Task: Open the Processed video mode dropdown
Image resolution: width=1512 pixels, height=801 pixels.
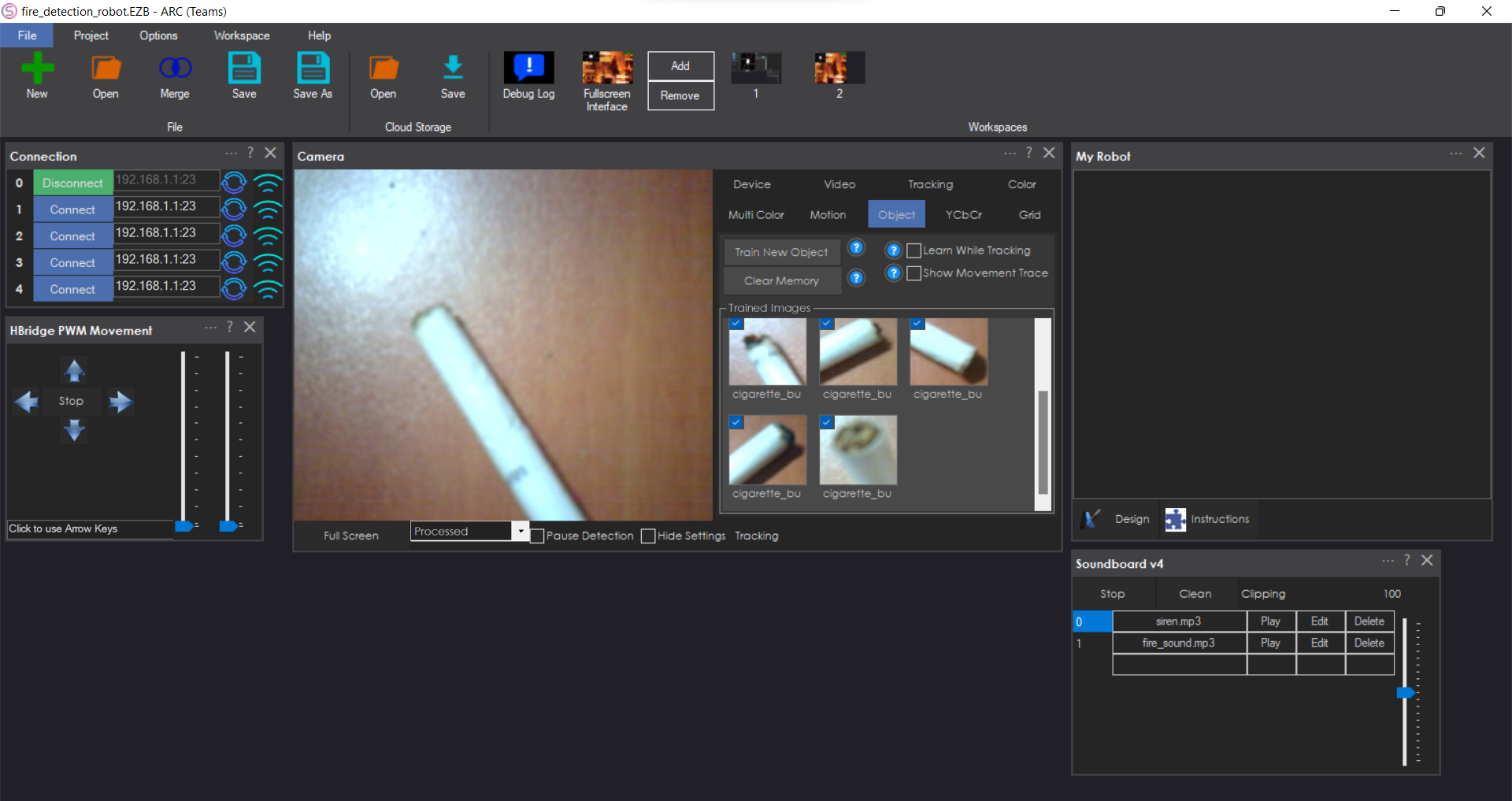Action: click(x=521, y=531)
